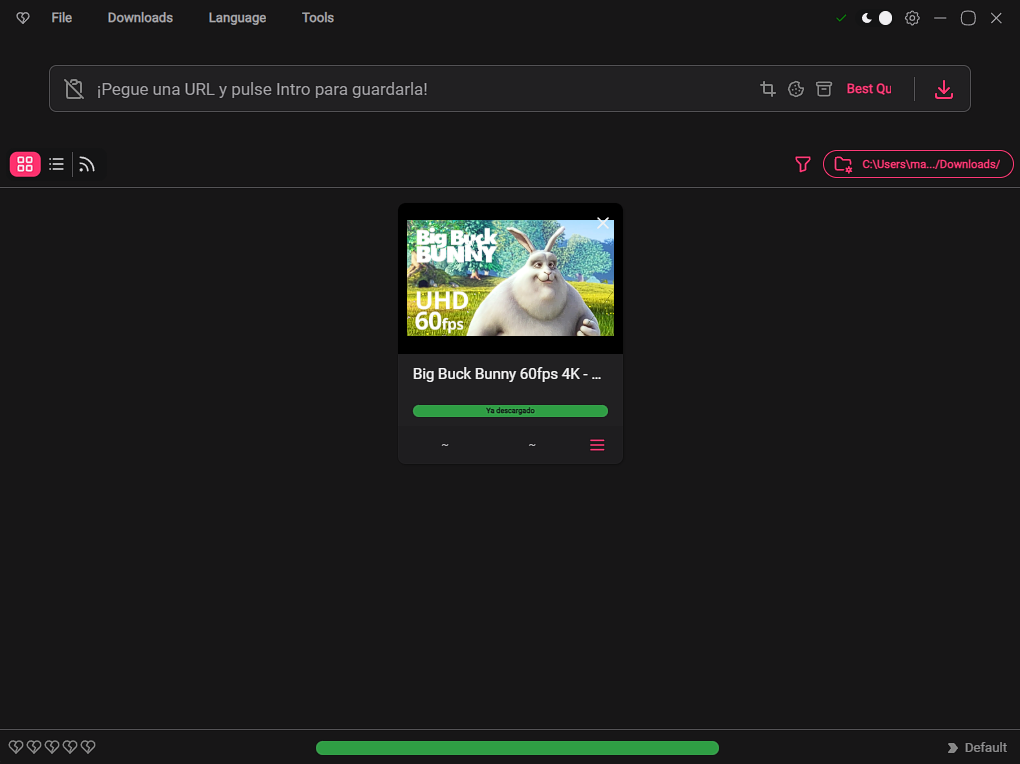Click the archive box icon in the URL bar
The height and width of the screenshot is (764, 1020).
(824, 89)
